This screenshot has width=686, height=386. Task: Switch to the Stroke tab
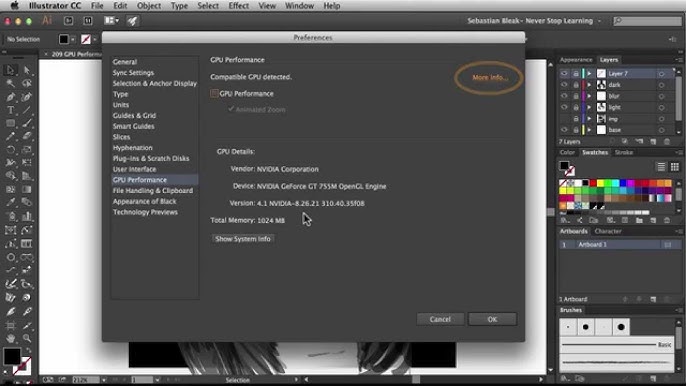pyautogui.click(x=624, y=152)
